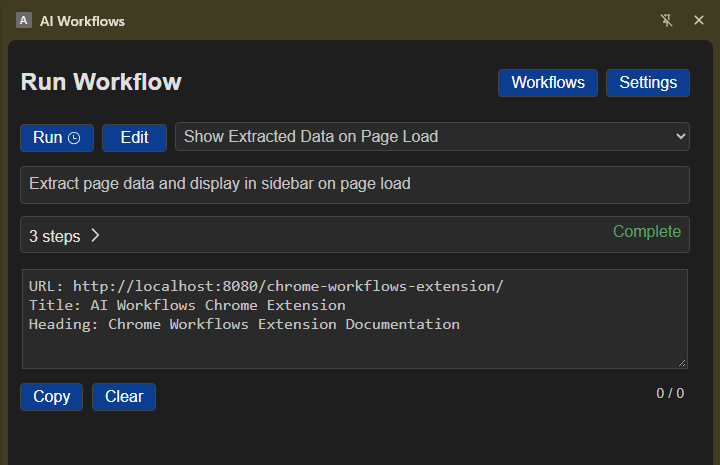The height and width of the screenshot is (465, 720).
Task: Open the Settings page
Action: 647,83
